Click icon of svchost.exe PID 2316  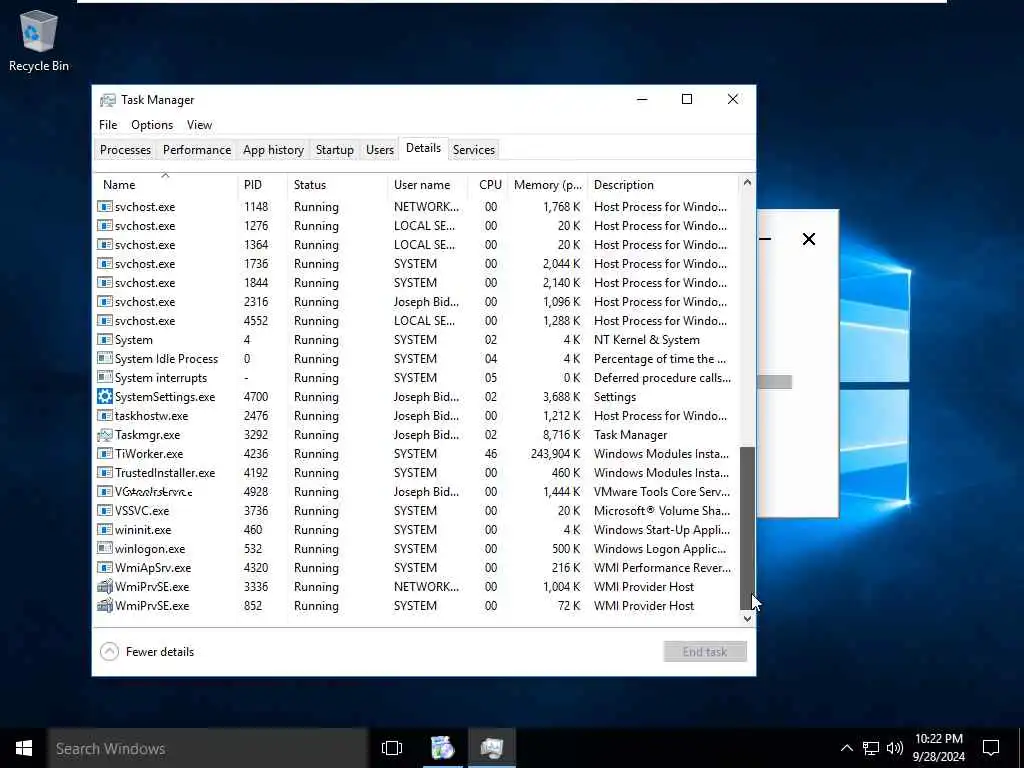pos(104,302)
